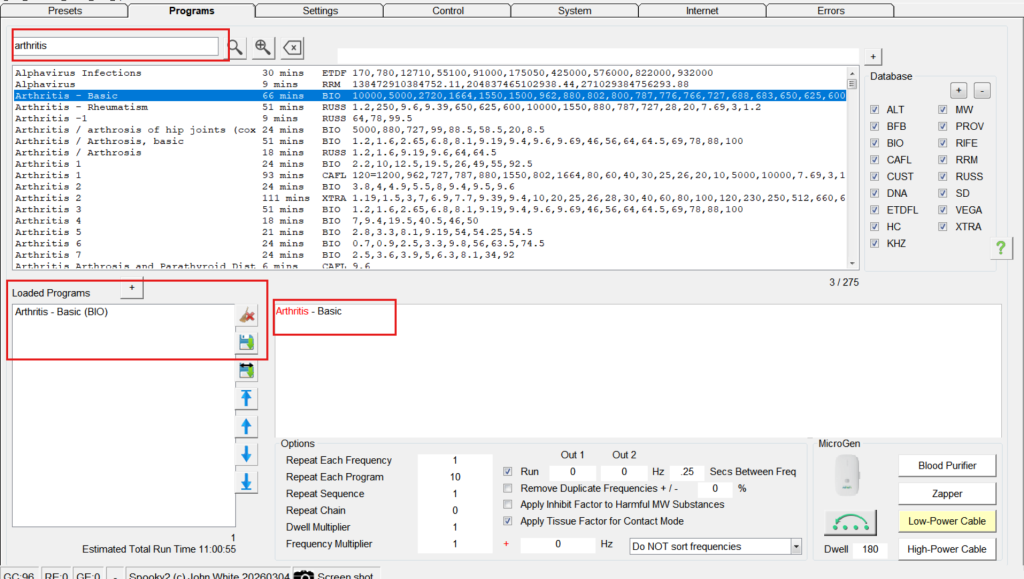Clear the search with the backspace icon

coord(291,47)
